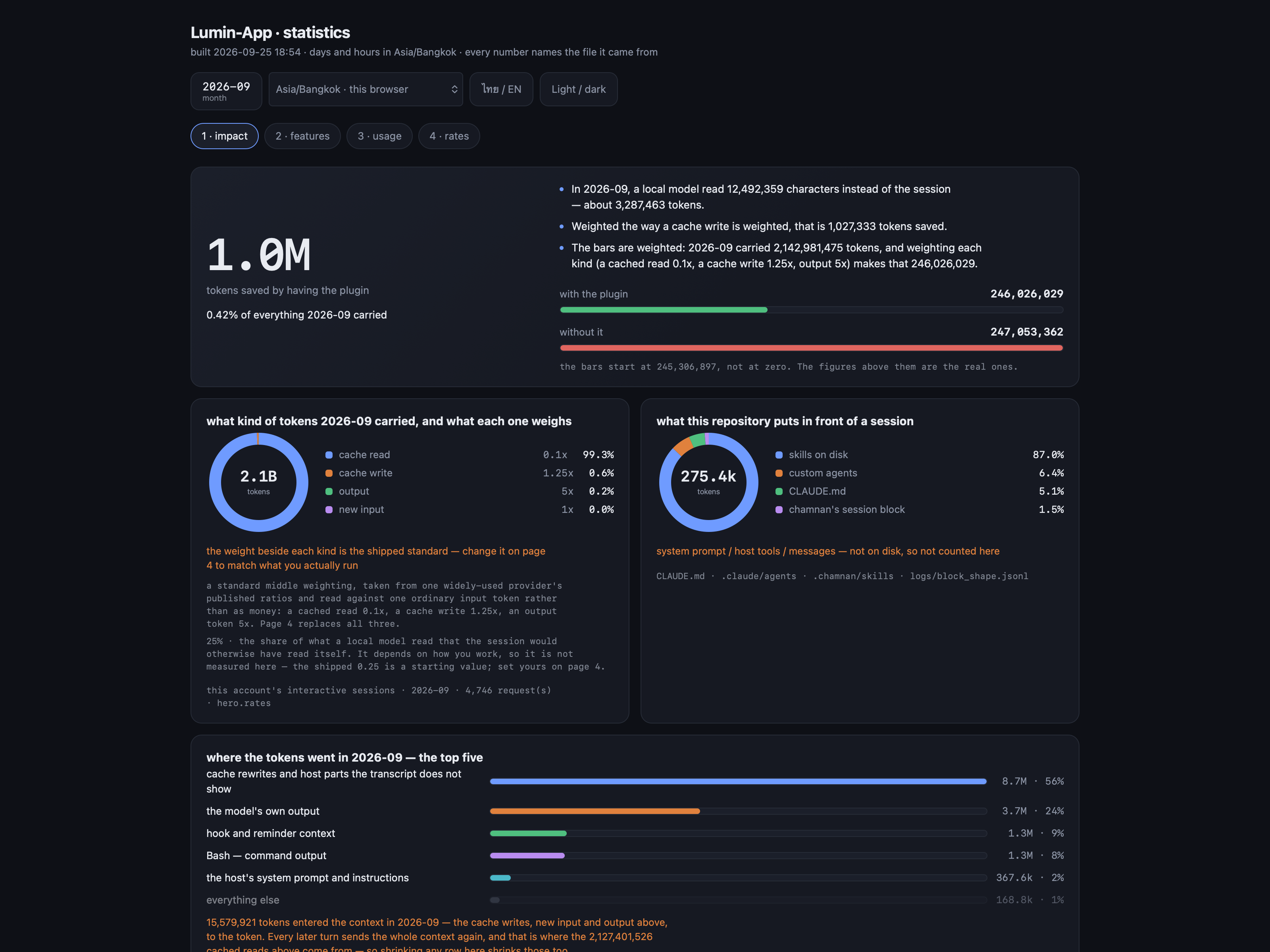Click '247,053,362' without it value
The height and width of the screenshot is (952, 1270).
(x=1027, y=332)
